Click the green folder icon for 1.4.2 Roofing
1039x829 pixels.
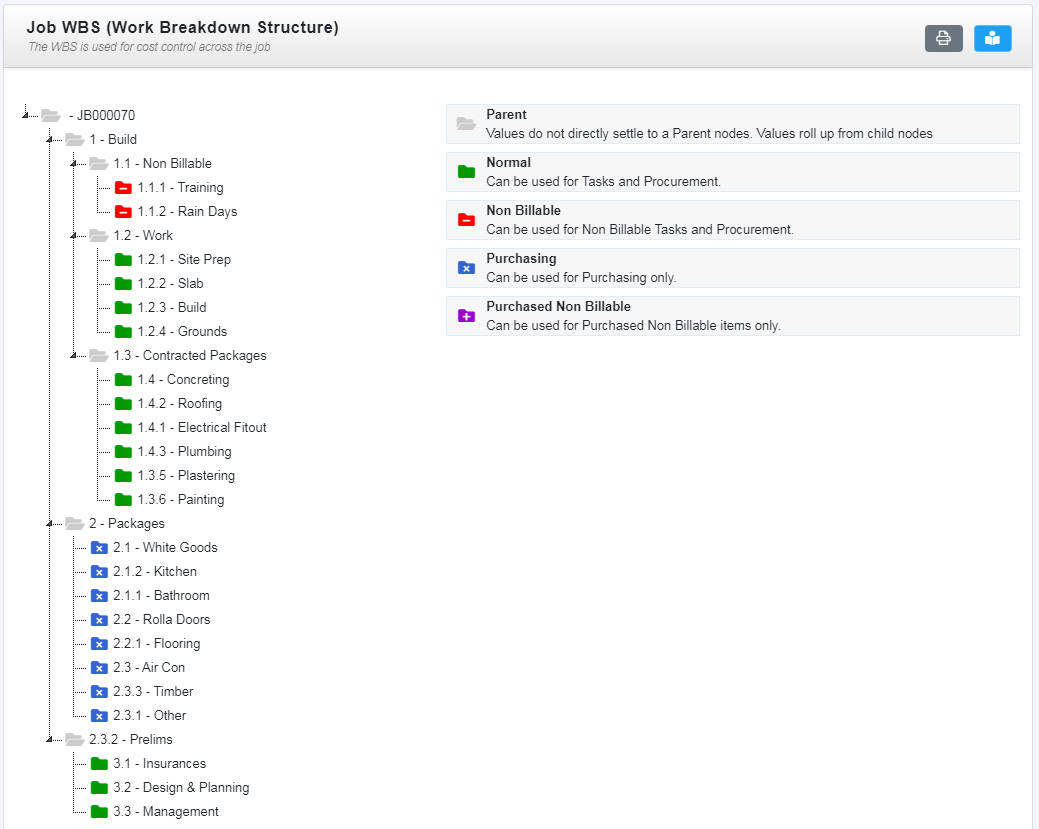pos(123,404)
